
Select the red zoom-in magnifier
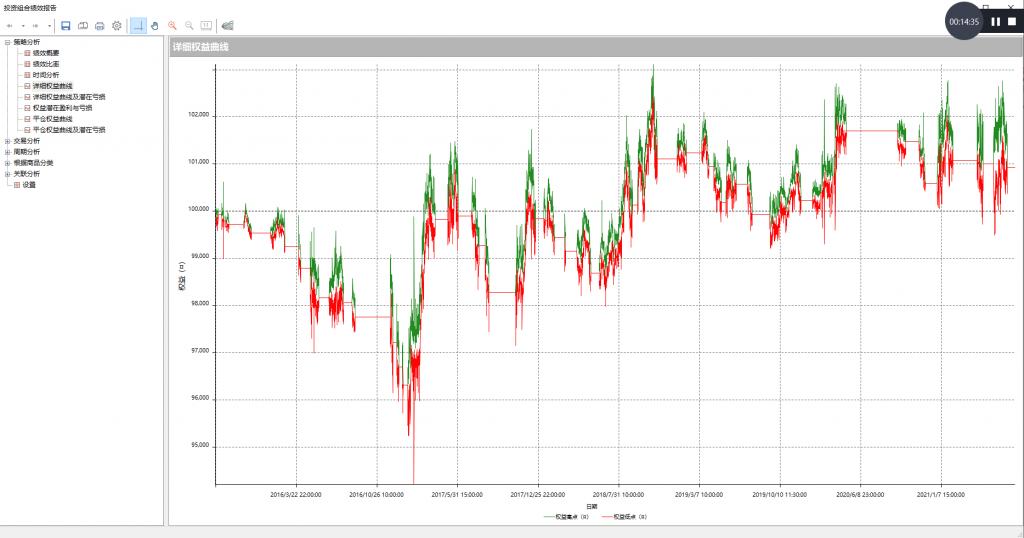(172, 26)
